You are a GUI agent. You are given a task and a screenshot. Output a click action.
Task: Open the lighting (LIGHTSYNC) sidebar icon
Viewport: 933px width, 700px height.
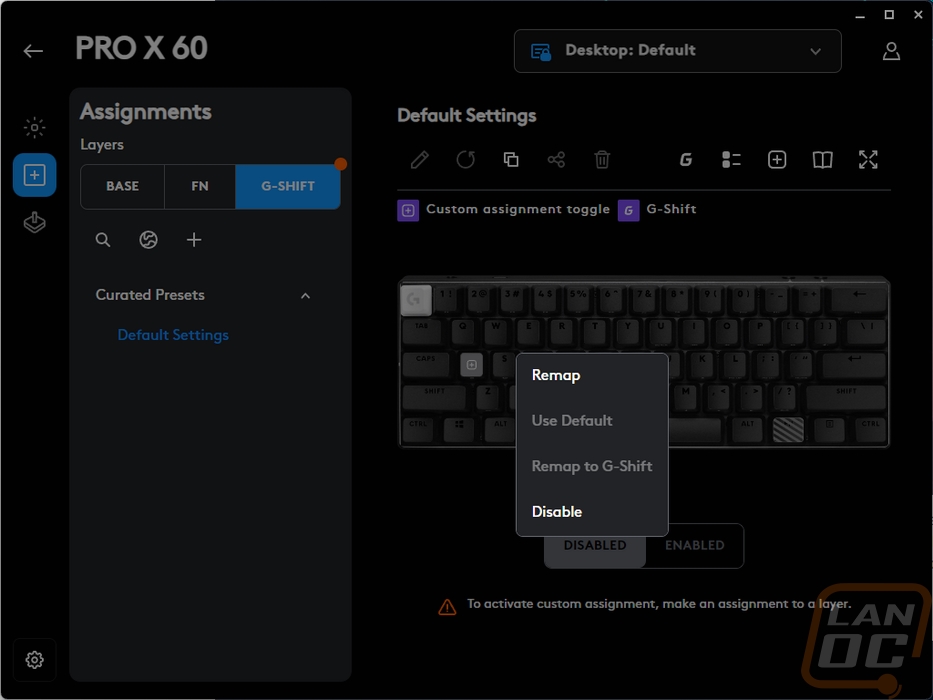(35, 127)
